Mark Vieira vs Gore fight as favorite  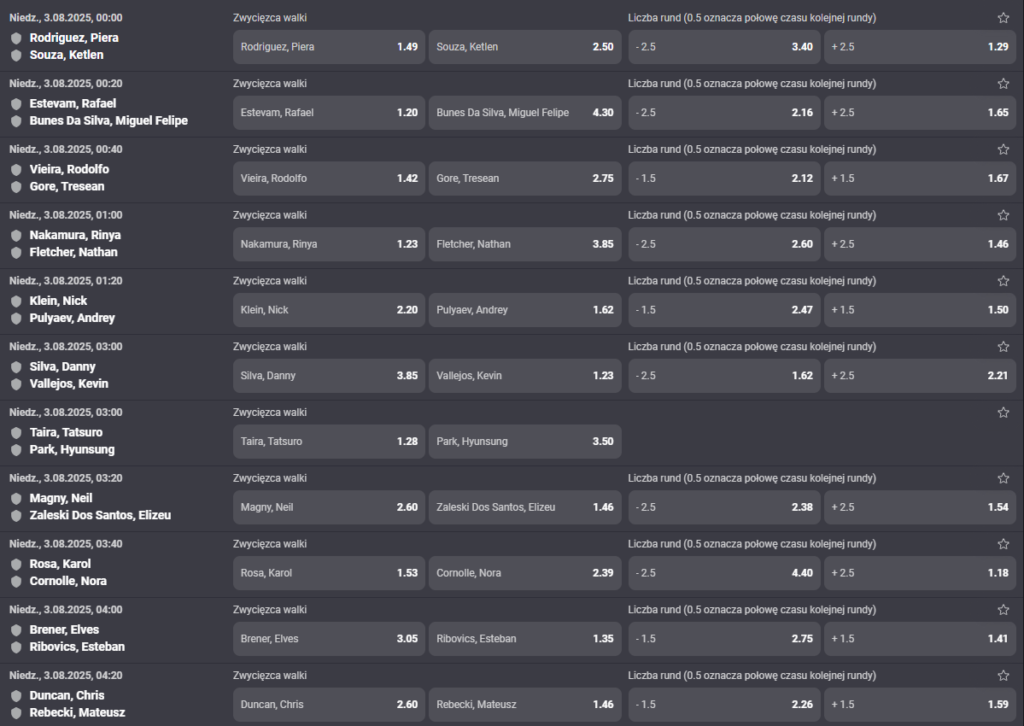pos(1003,150)
